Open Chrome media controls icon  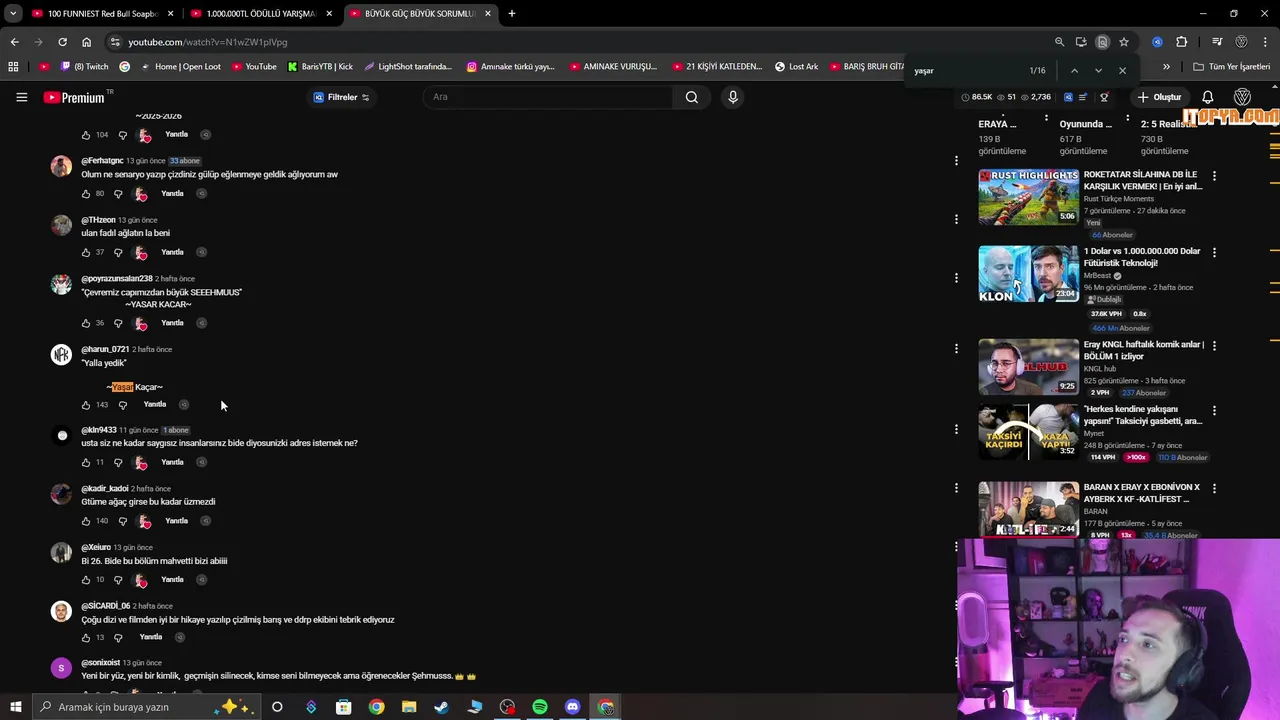point(1217,42)
